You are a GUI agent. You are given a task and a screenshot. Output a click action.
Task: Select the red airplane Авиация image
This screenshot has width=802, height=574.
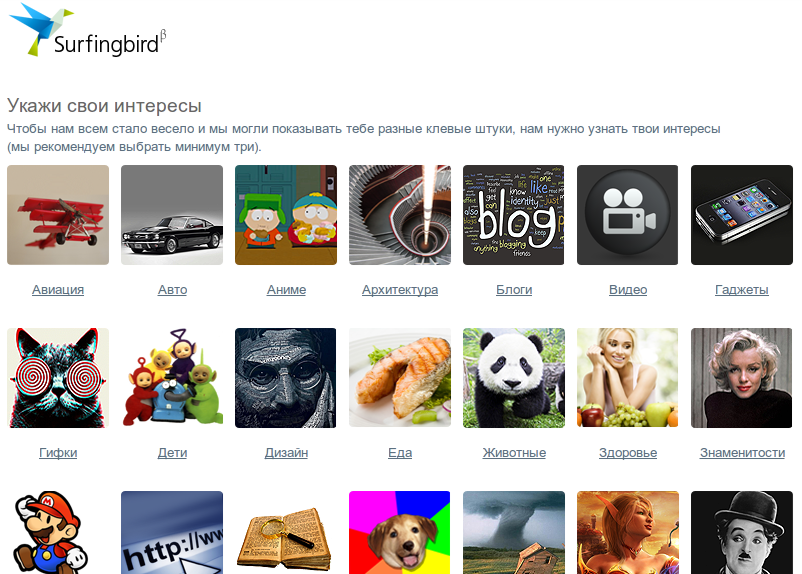[58, 215]
